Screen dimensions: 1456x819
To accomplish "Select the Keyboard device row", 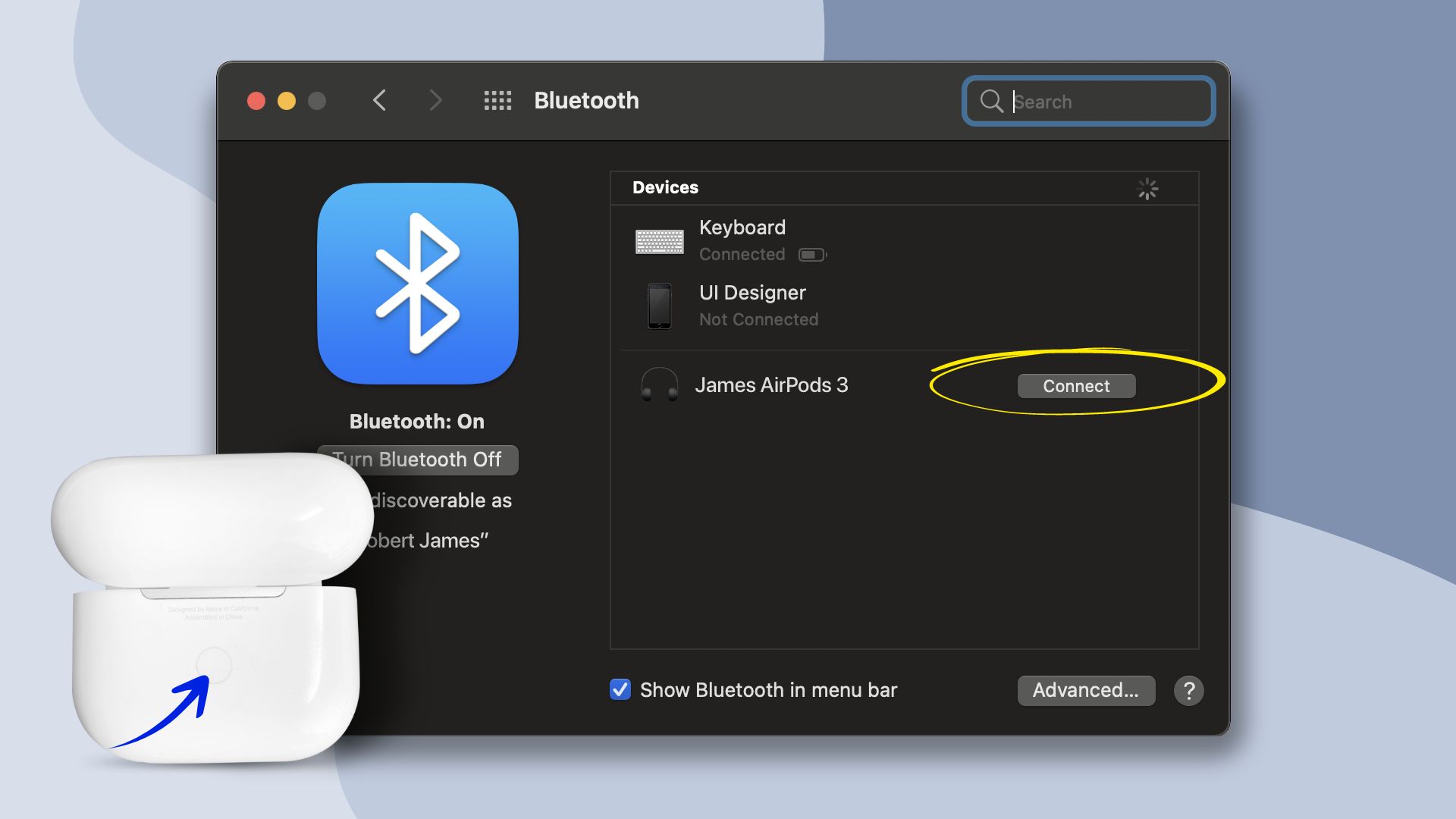I will [x=904, y=240].
